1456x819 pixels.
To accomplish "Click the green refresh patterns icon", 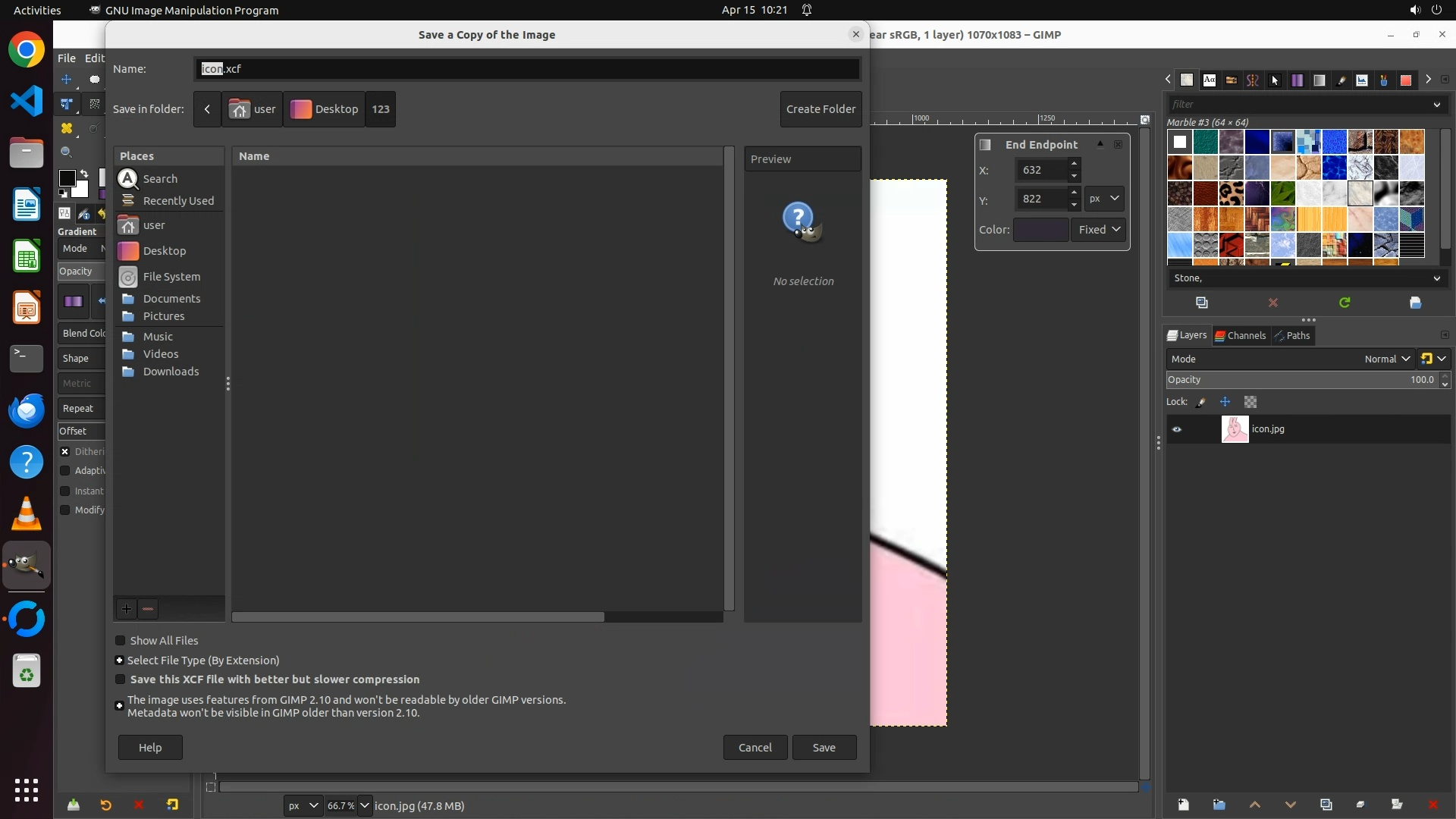I will 1345,303.
